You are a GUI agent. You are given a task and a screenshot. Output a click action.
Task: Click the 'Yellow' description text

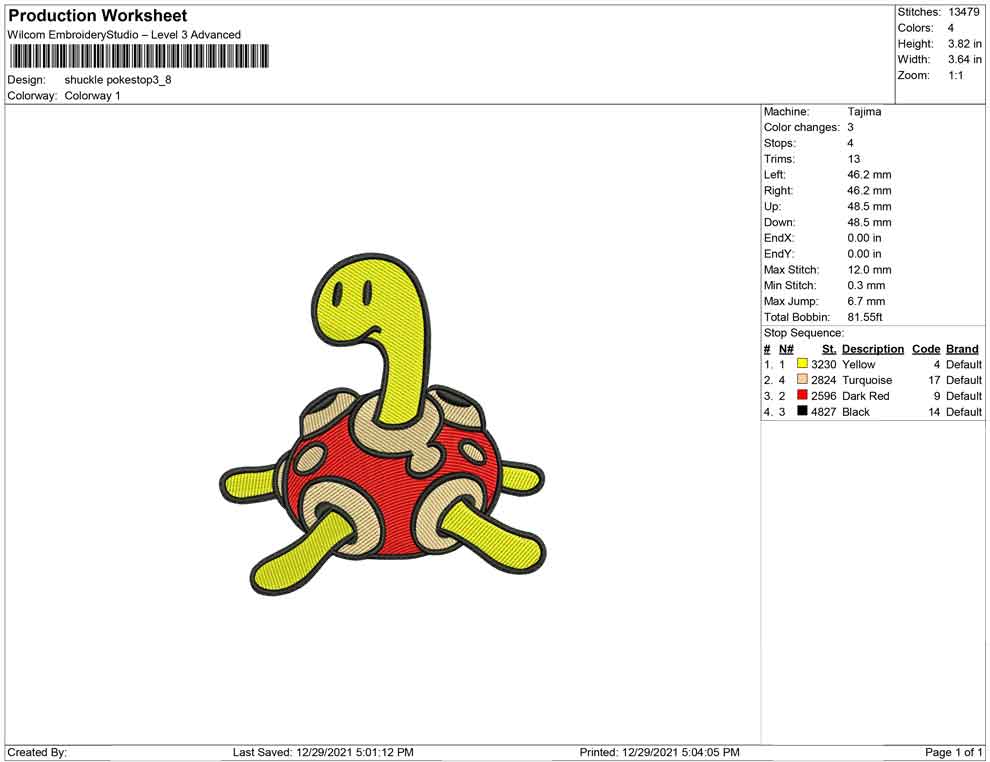pyautogui.click(x=859, y=364)
